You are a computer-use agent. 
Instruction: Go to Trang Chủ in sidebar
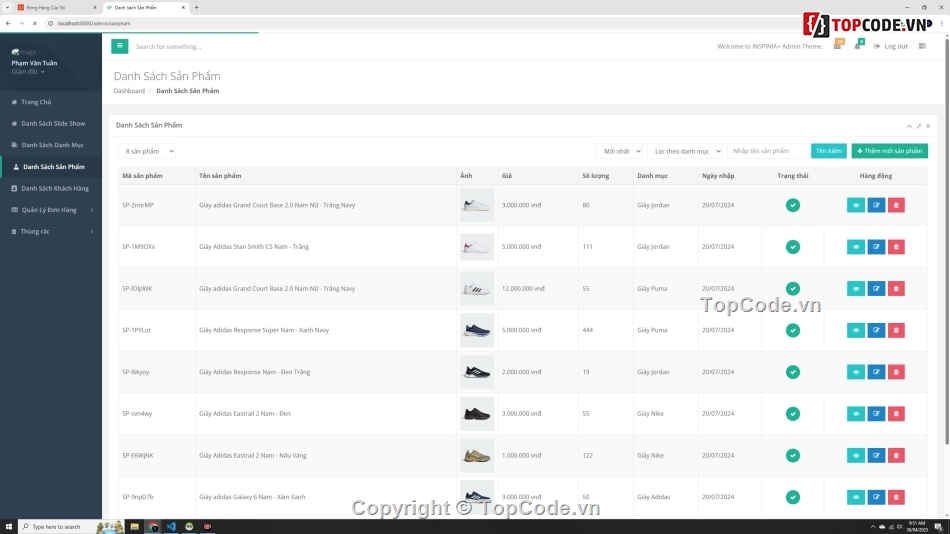pos(51,102)
